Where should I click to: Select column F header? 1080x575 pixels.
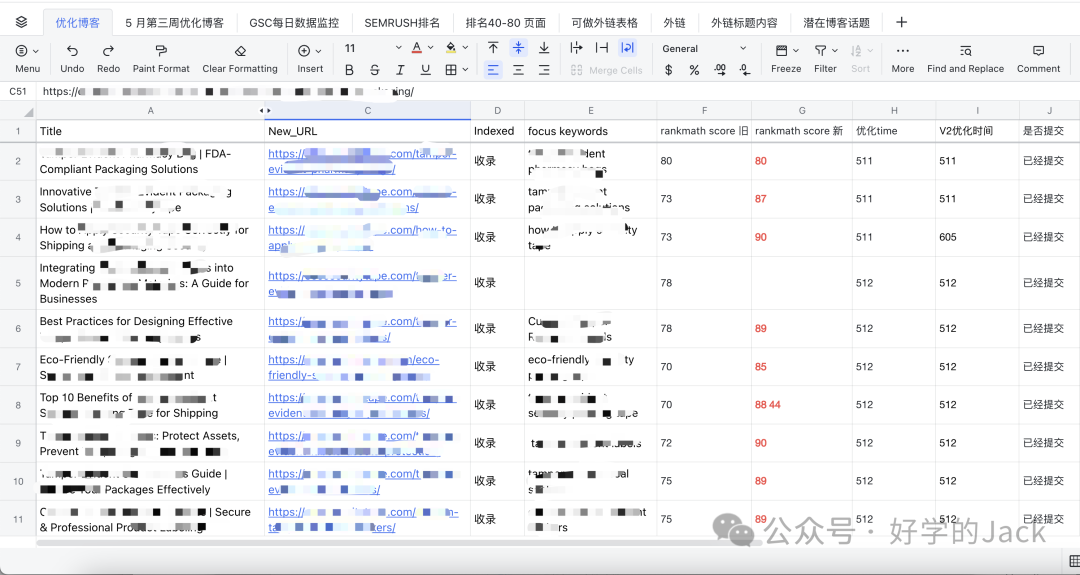pyautogui.click(x=704, y=110)
